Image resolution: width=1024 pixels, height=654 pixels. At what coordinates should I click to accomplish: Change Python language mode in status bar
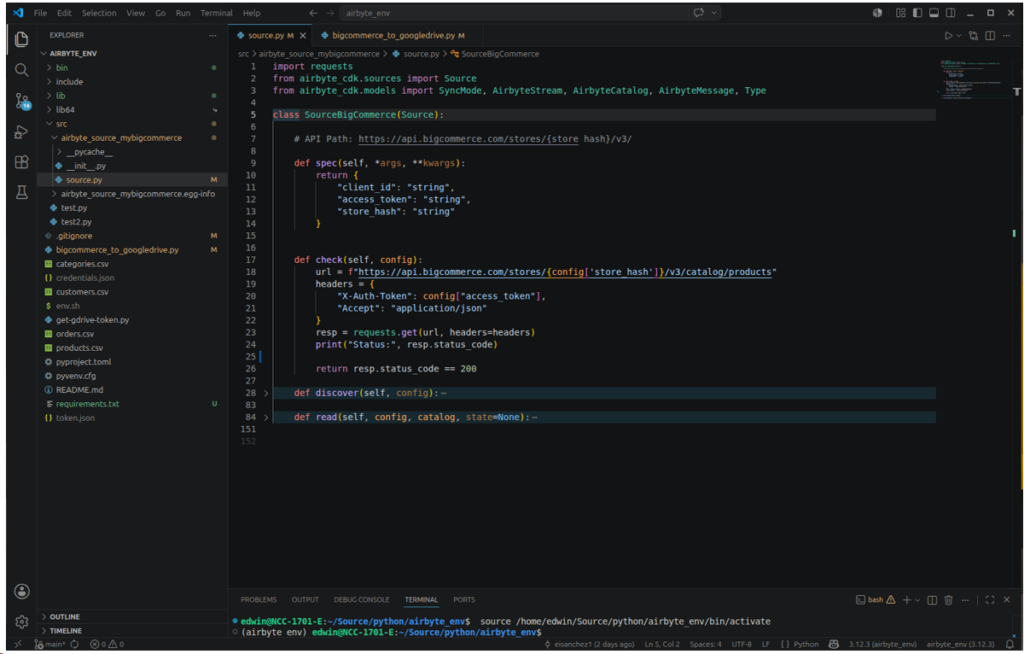pyautogui.click(x=806, y=644)
